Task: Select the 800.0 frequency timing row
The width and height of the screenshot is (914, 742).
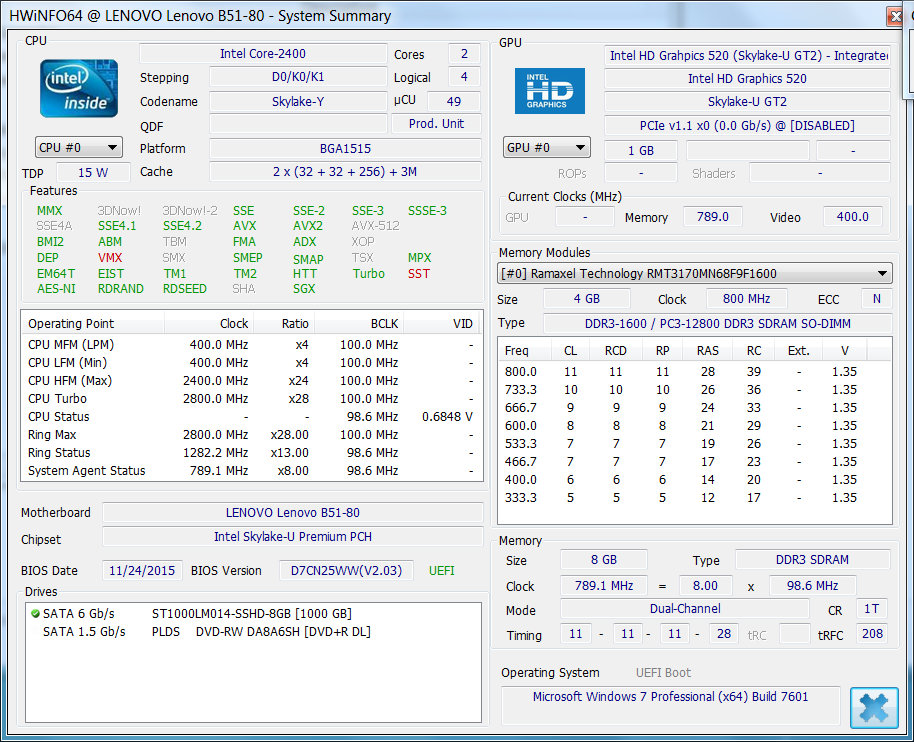Action: [x=694, y=372]
